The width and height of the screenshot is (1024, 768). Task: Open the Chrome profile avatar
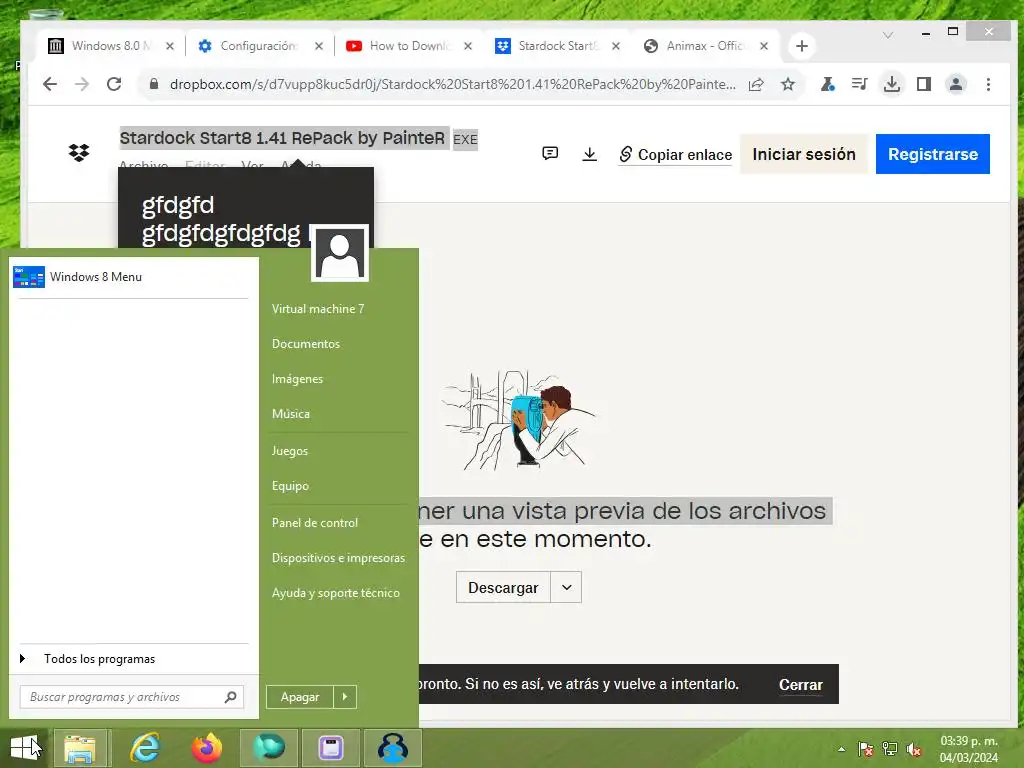pos(956,84)
